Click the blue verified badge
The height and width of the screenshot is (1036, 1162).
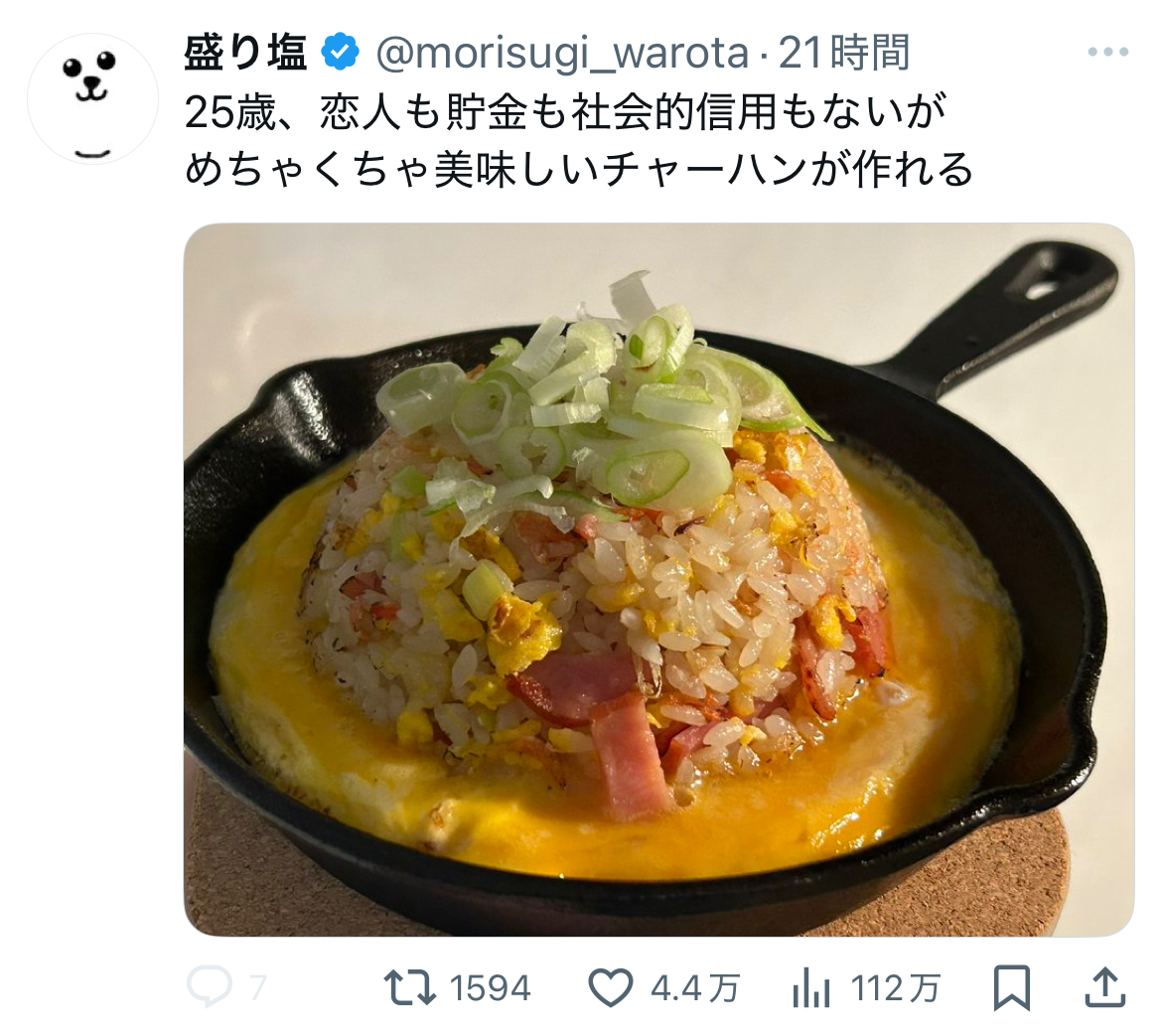[x=340, y=52]
